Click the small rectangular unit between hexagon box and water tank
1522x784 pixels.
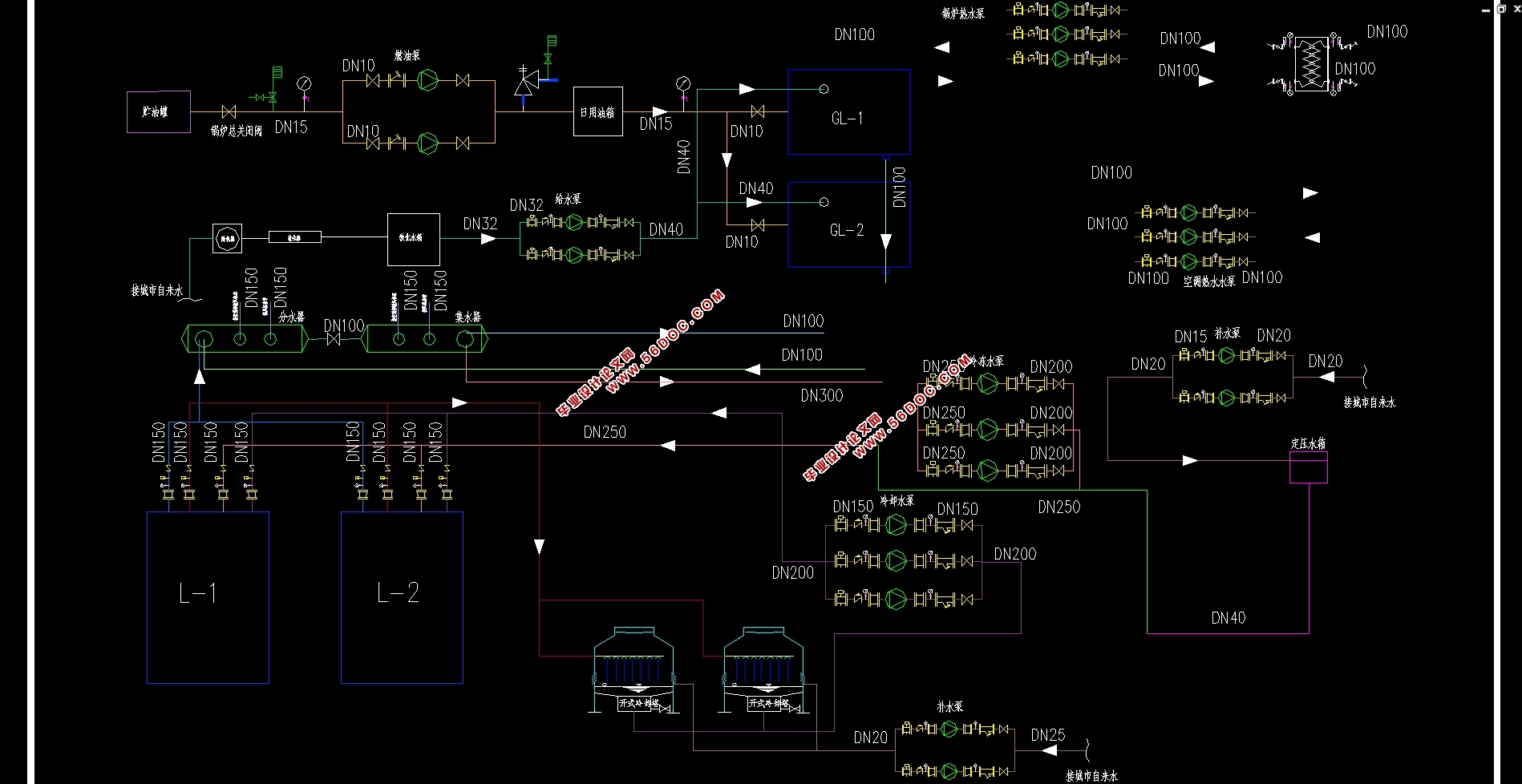(x=294, y=237)
